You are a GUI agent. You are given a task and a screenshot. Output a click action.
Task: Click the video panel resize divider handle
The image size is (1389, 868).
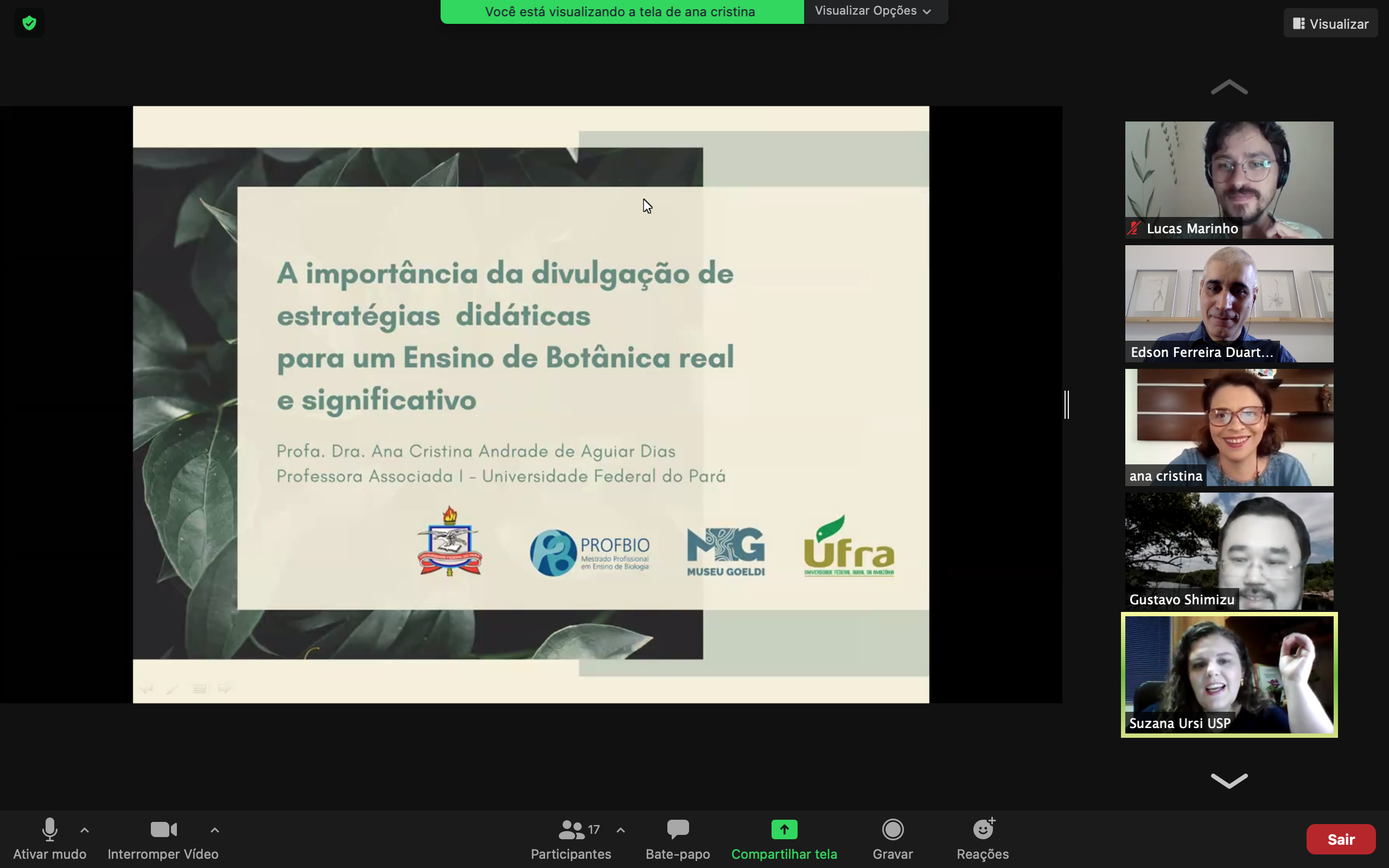point(1066,405)
